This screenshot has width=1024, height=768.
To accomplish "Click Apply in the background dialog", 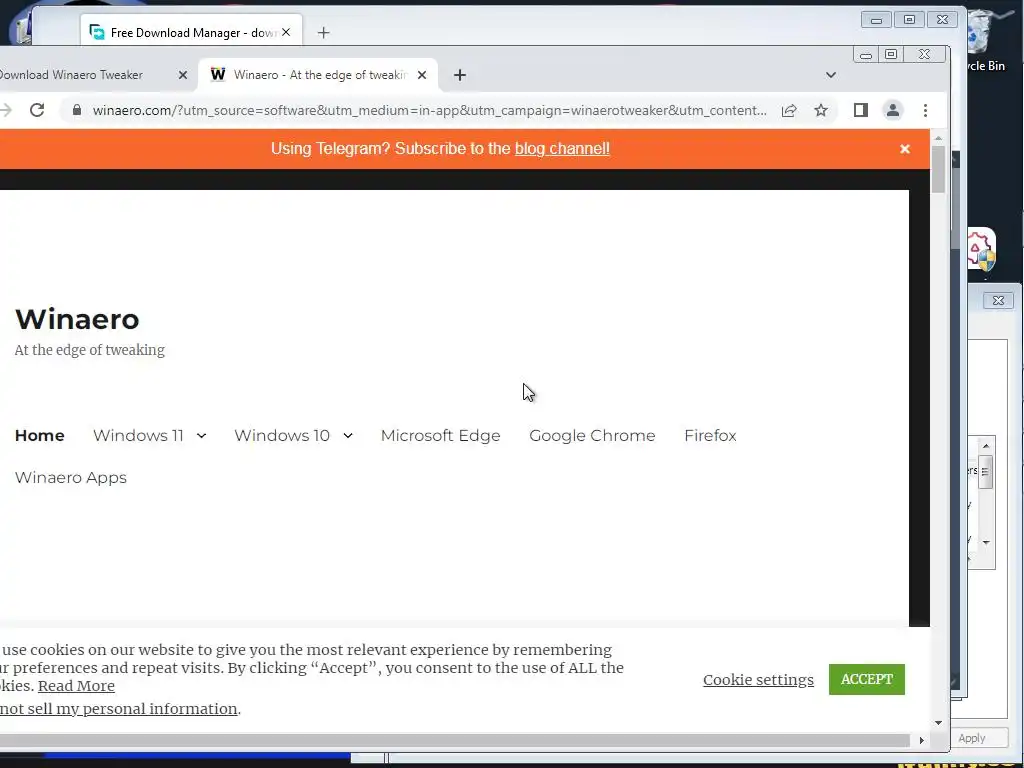I will [972, 738].
